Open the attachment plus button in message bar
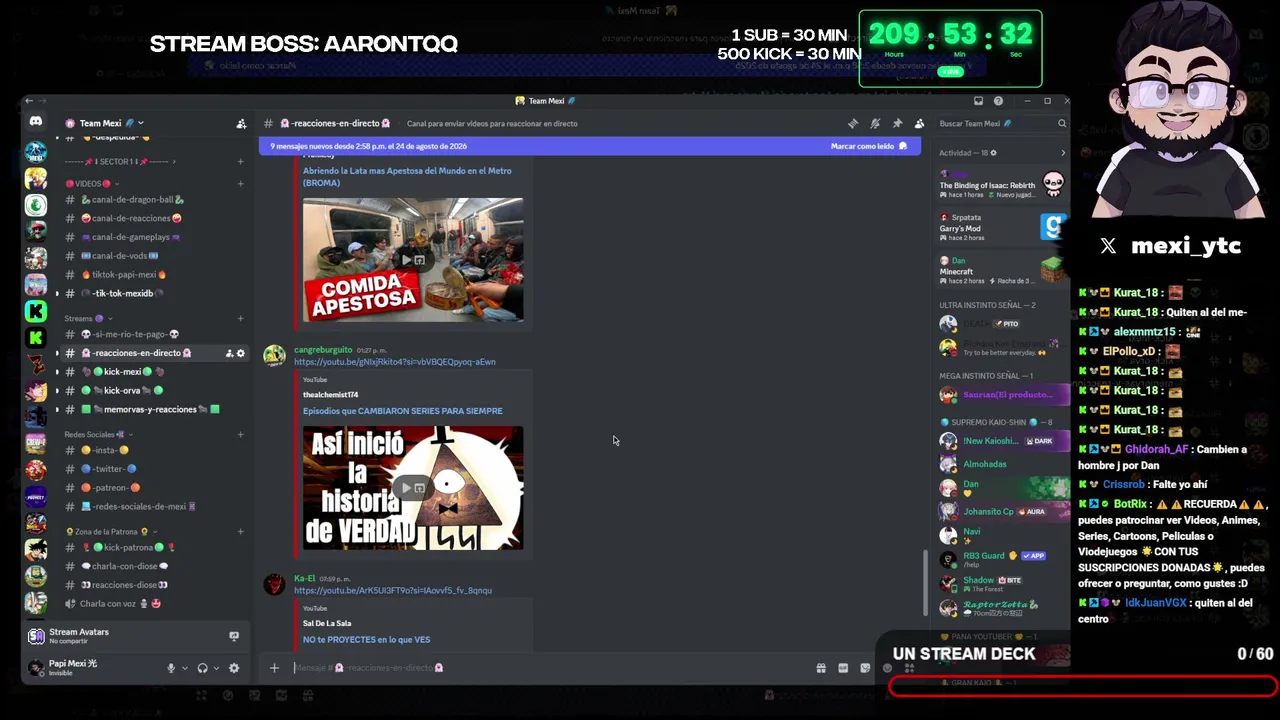The image size is (1280, 720). (x=274, y=668)
